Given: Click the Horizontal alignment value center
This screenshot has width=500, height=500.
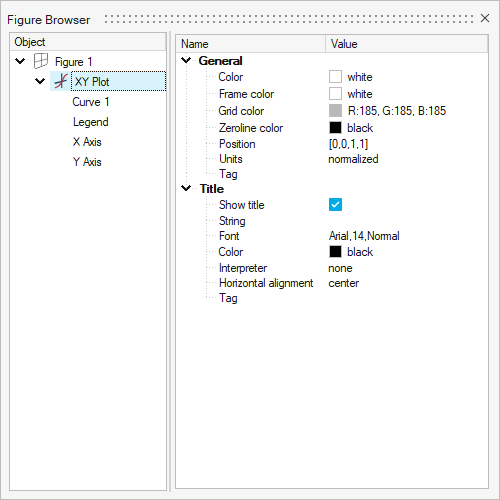Looking at the screenshot, I should [x=344, y=283].
